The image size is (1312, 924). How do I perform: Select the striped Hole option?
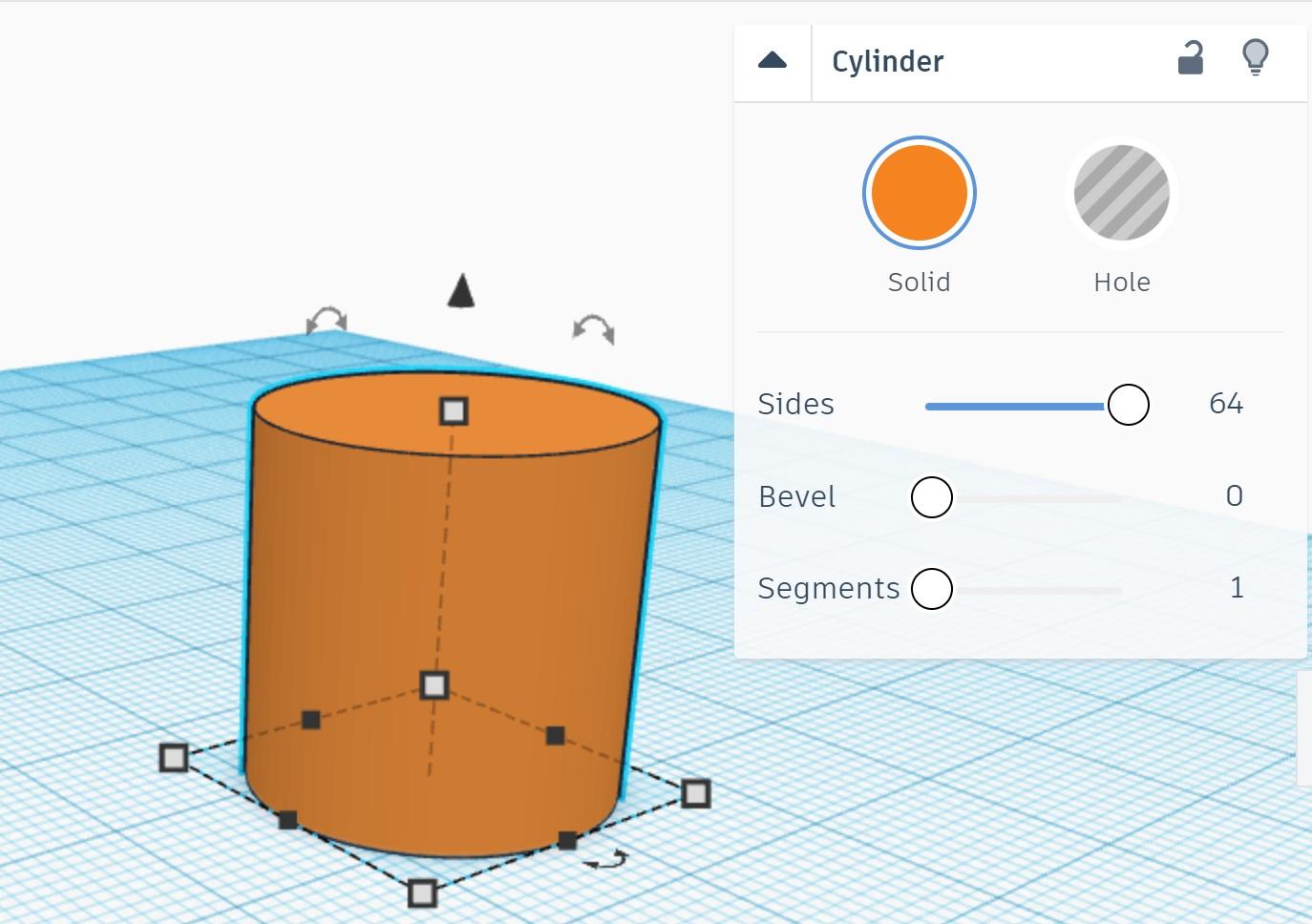point(1122,193)
